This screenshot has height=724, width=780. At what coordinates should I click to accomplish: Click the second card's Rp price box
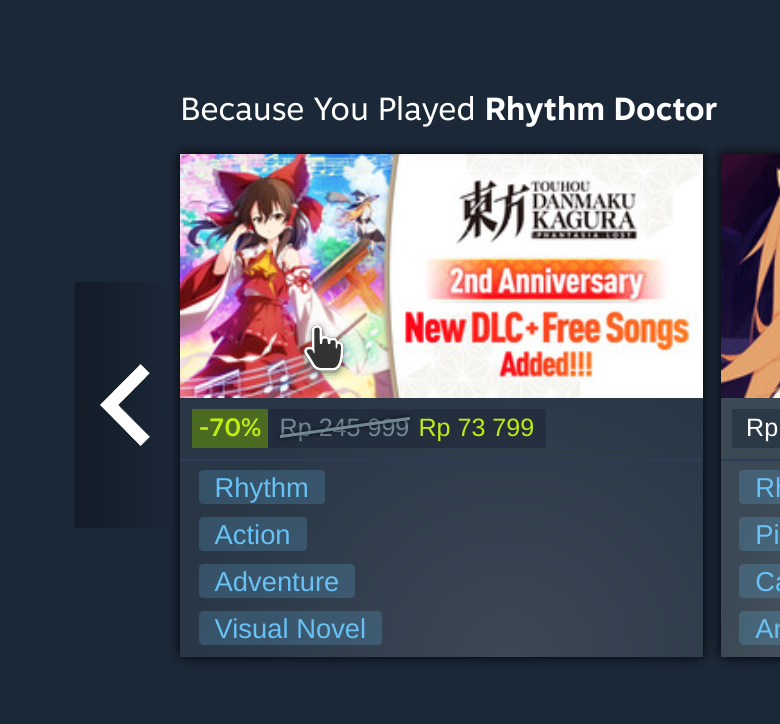[756, 428]
